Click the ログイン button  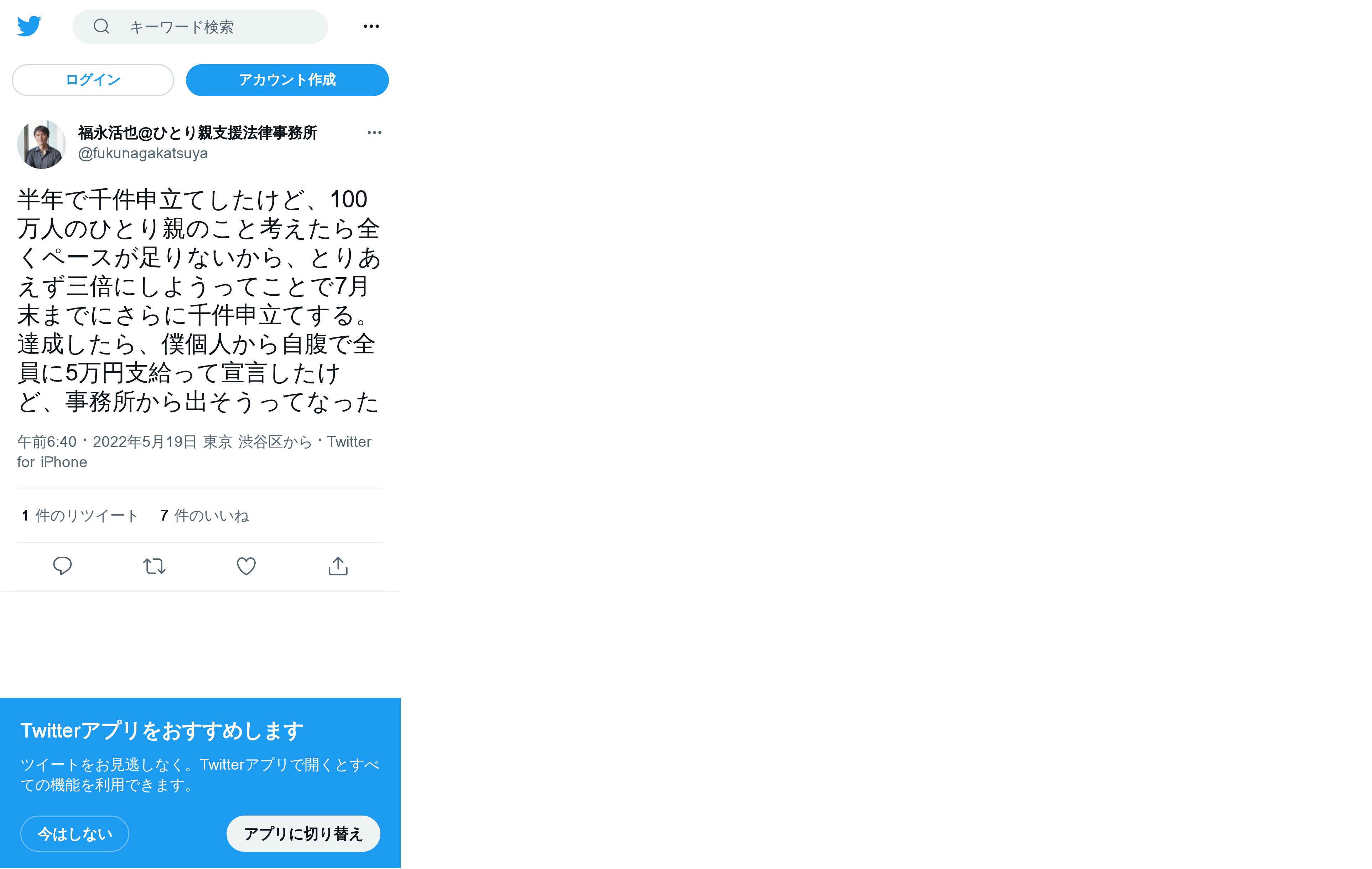tap(93, 81)
